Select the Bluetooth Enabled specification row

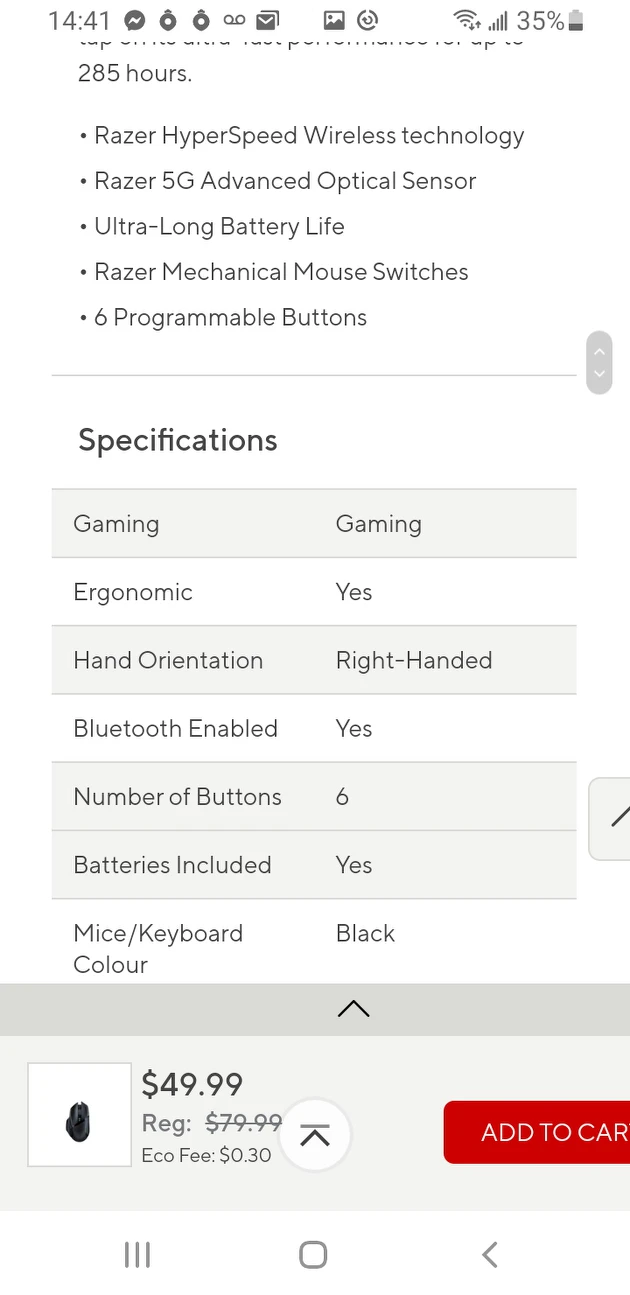point(314,728)
